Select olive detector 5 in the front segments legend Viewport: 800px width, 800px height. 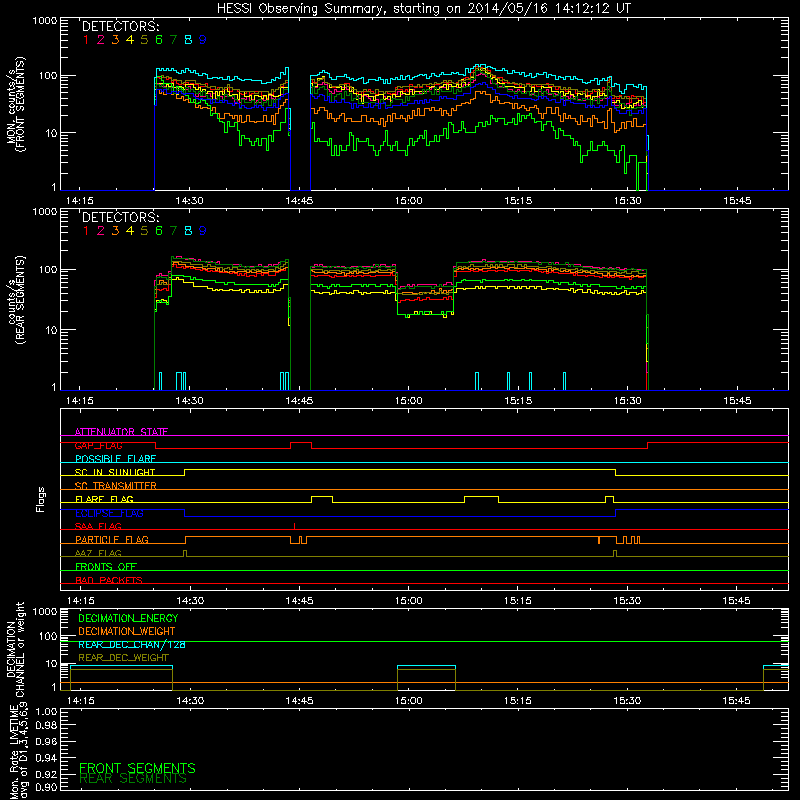pyautogui.click(x=144, y=40)
